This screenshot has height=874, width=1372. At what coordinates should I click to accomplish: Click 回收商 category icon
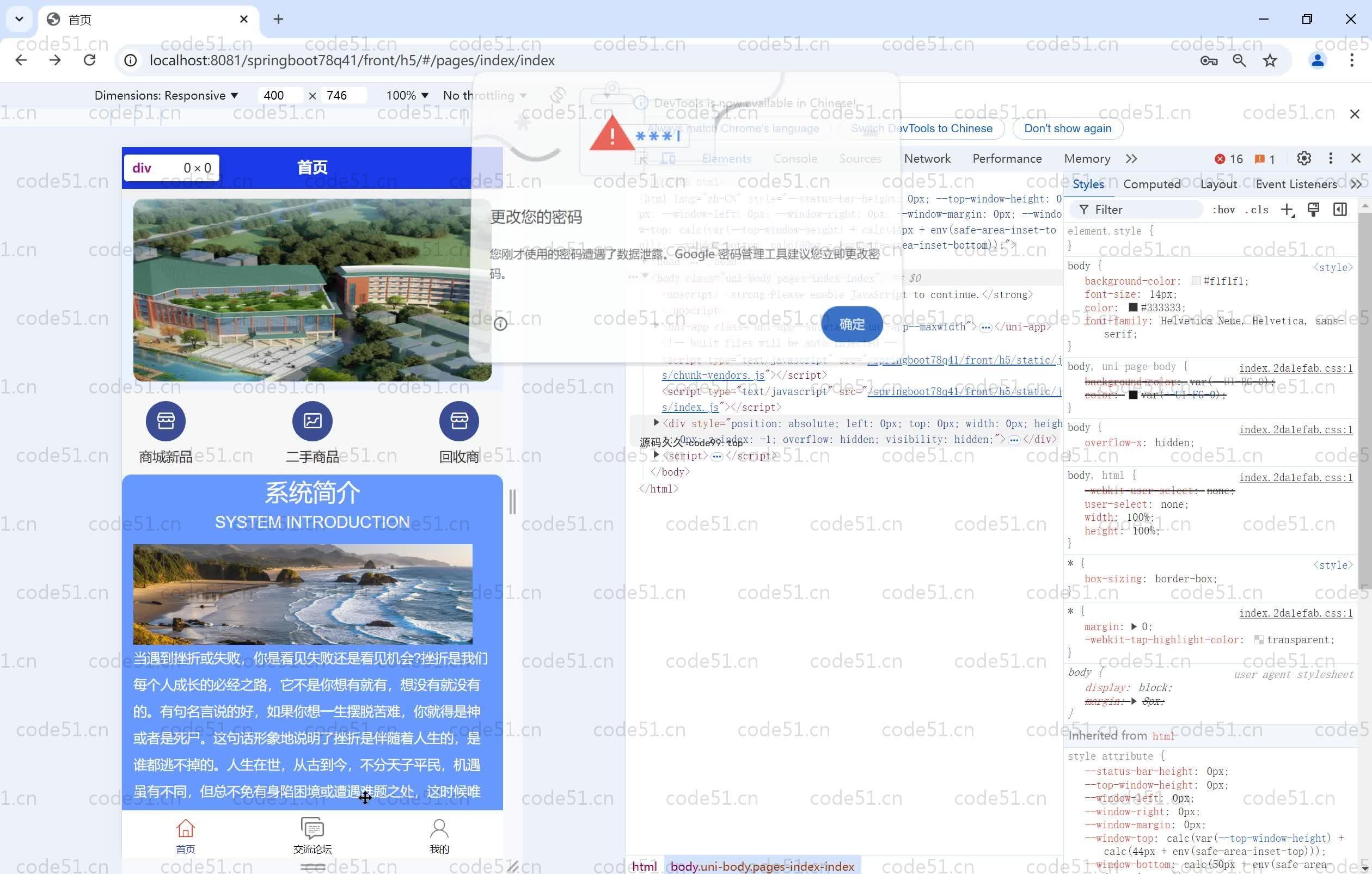(459, 421)
